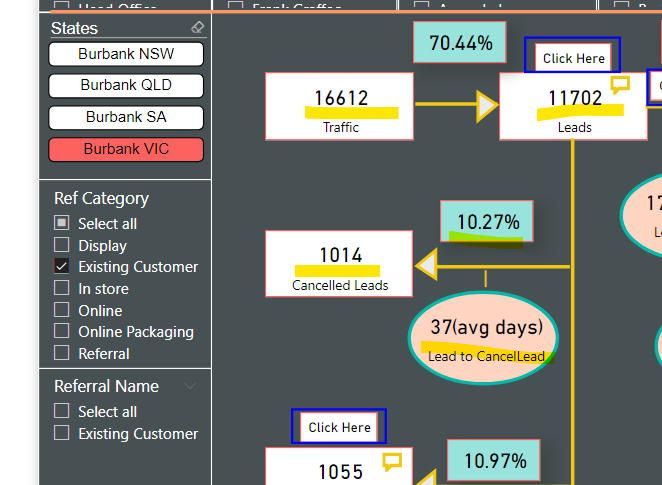Expand Referral Name slicer chevron
Viewport: 662px width, 485px height.
point(190,386)
